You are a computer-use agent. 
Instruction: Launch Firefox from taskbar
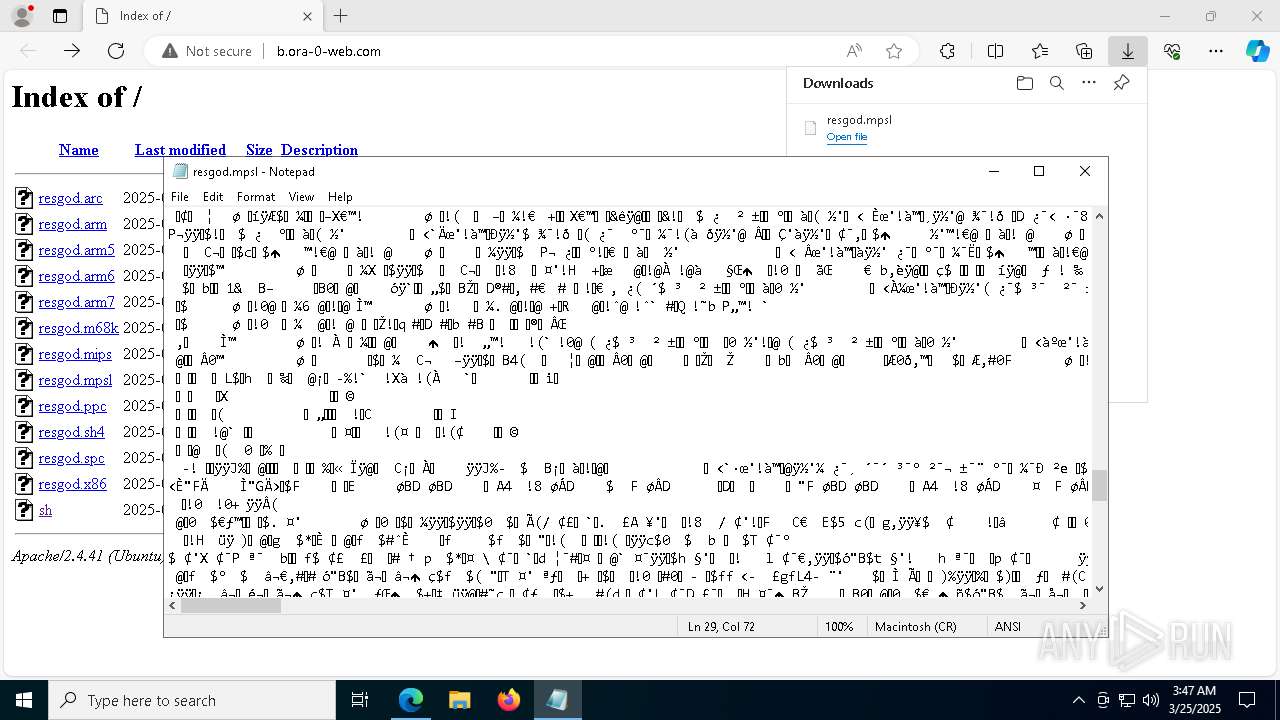point(508,700)
